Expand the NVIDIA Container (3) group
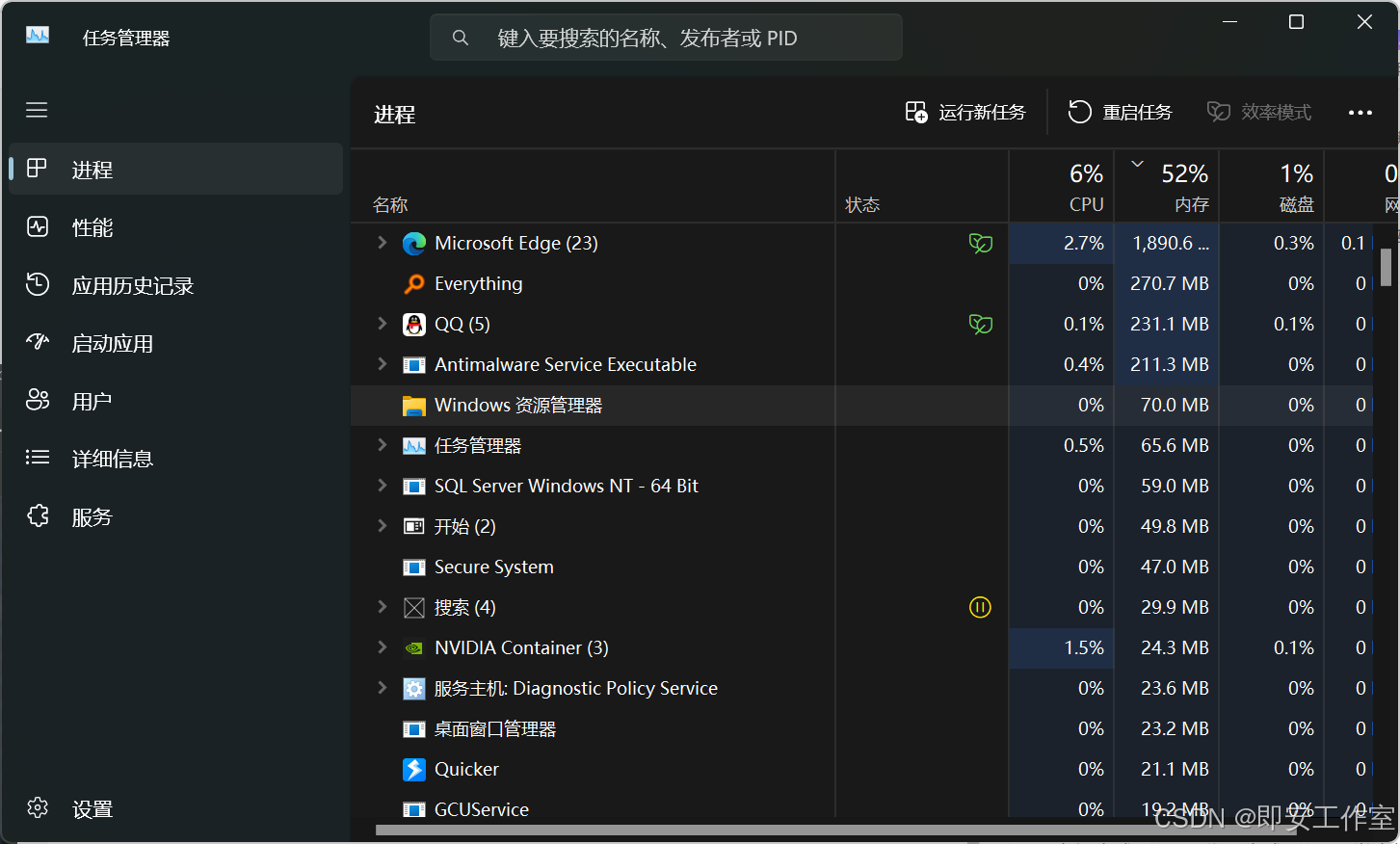Screen dimensions: 1400x844 click(x=382, y=647)
